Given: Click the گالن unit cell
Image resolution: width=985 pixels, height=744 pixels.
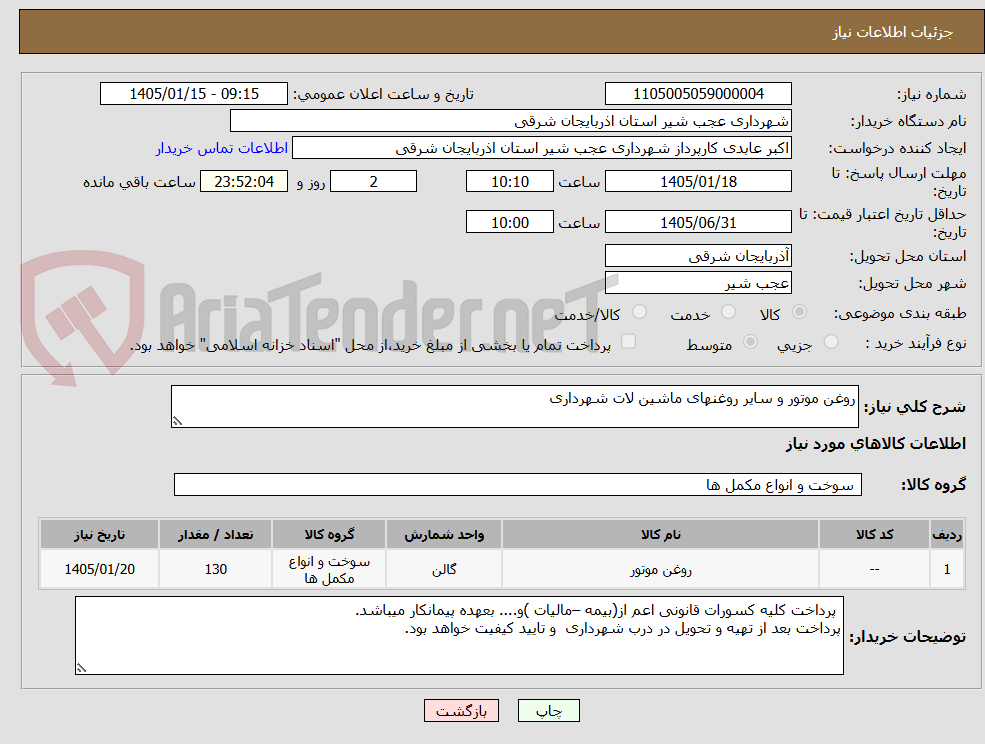Looking at the screenshot, I should coord(444,569).
